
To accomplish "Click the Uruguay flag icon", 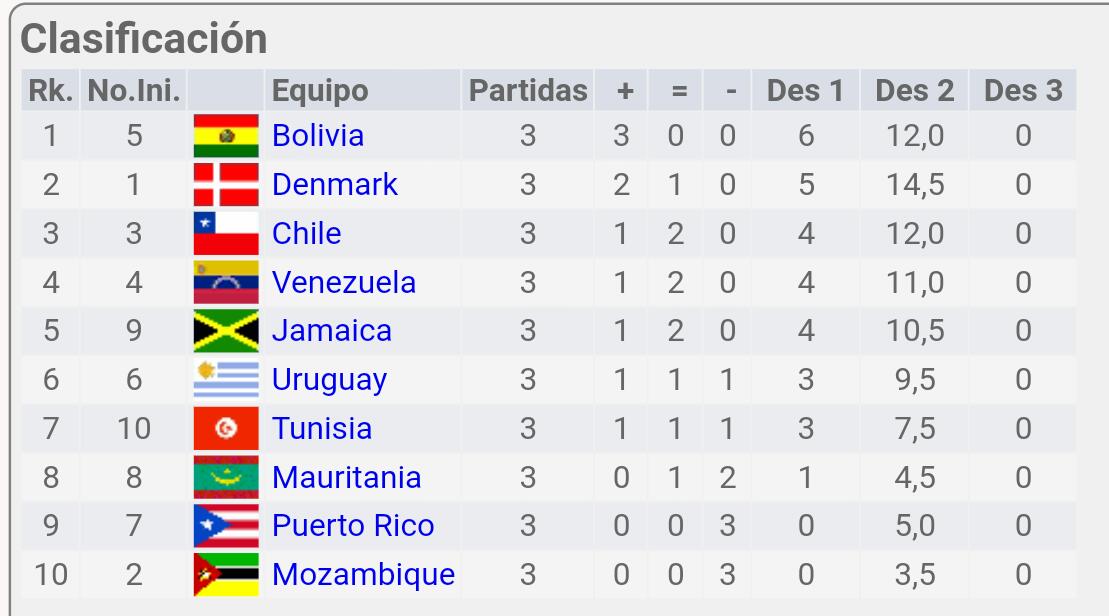I will (226, 380).
